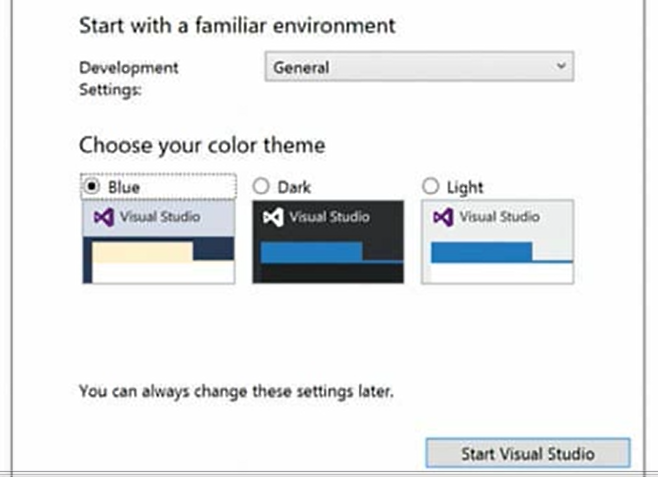658x477 pixels.
Task: Click the Dark theme preview thumbnail
Action: pyautogui.click(x=328, y=242)
